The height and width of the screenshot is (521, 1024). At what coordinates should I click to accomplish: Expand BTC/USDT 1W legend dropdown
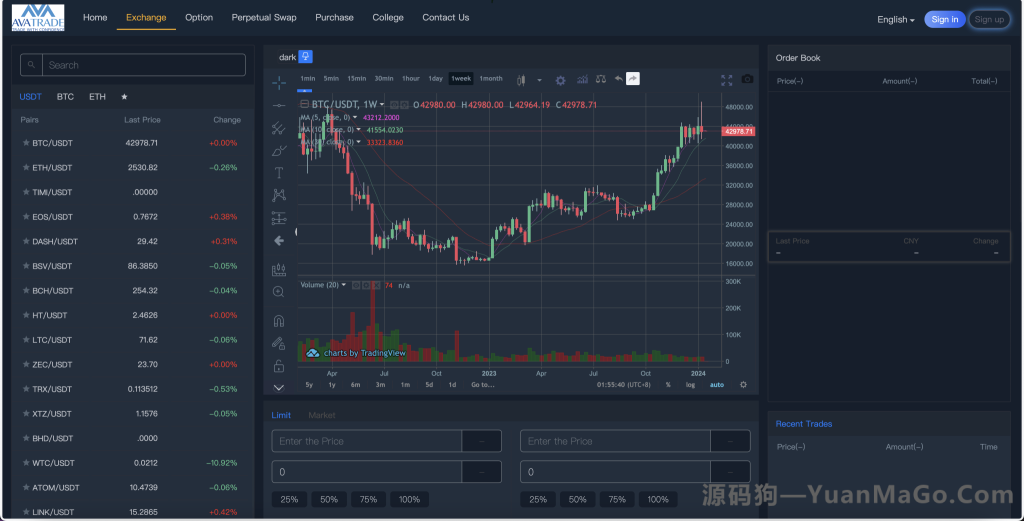point(382,104)
